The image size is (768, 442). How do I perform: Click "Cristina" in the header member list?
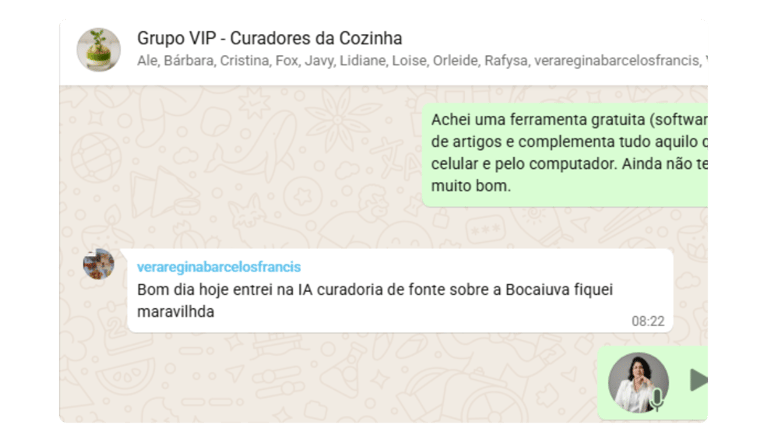[245, 61]
